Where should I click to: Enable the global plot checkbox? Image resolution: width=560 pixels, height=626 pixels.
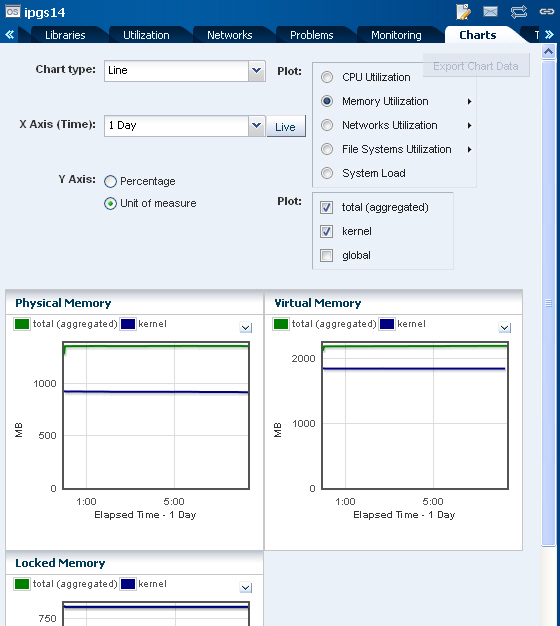pos(327,255)
